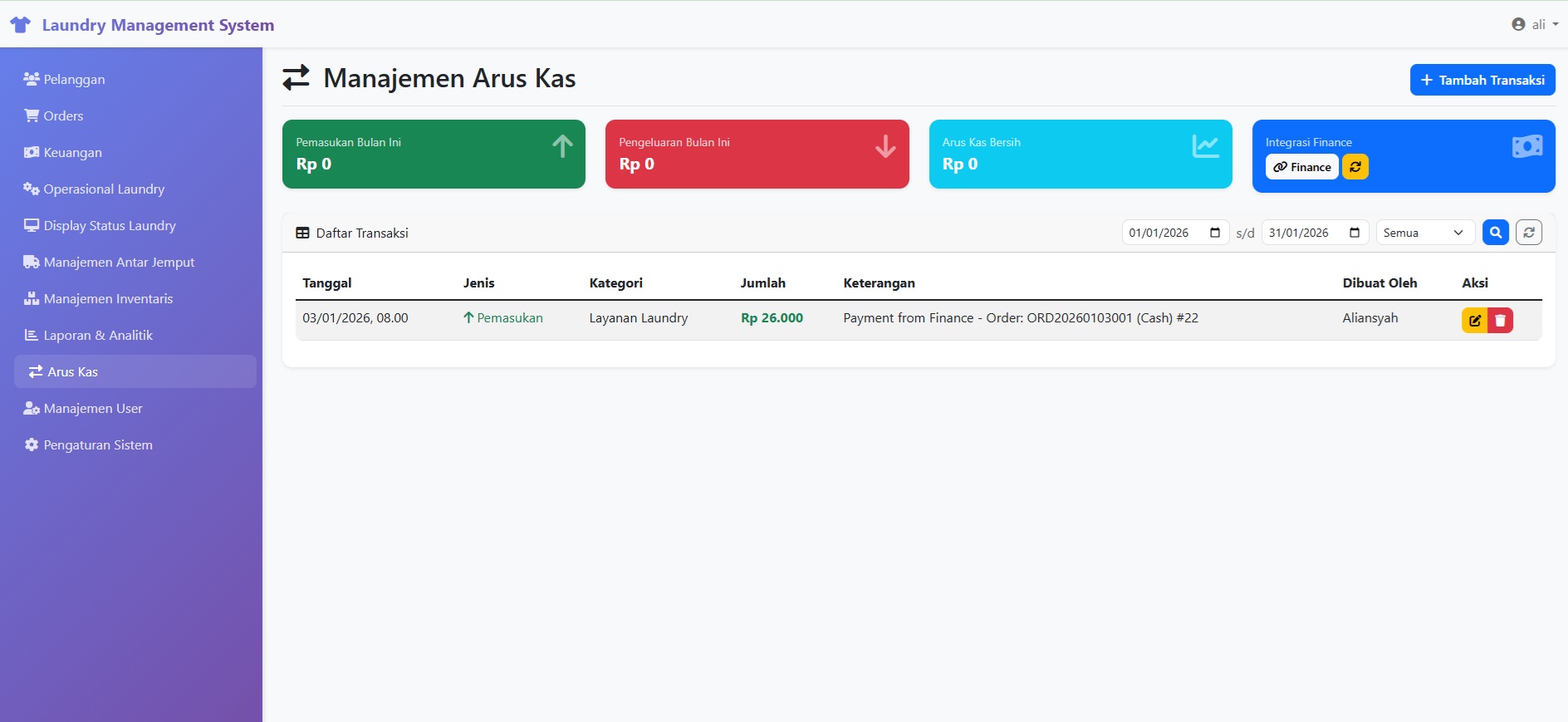Open Laporan & Analitik page
The width and height of the screenshot is (1568, 722).
(x=98, y=336)
